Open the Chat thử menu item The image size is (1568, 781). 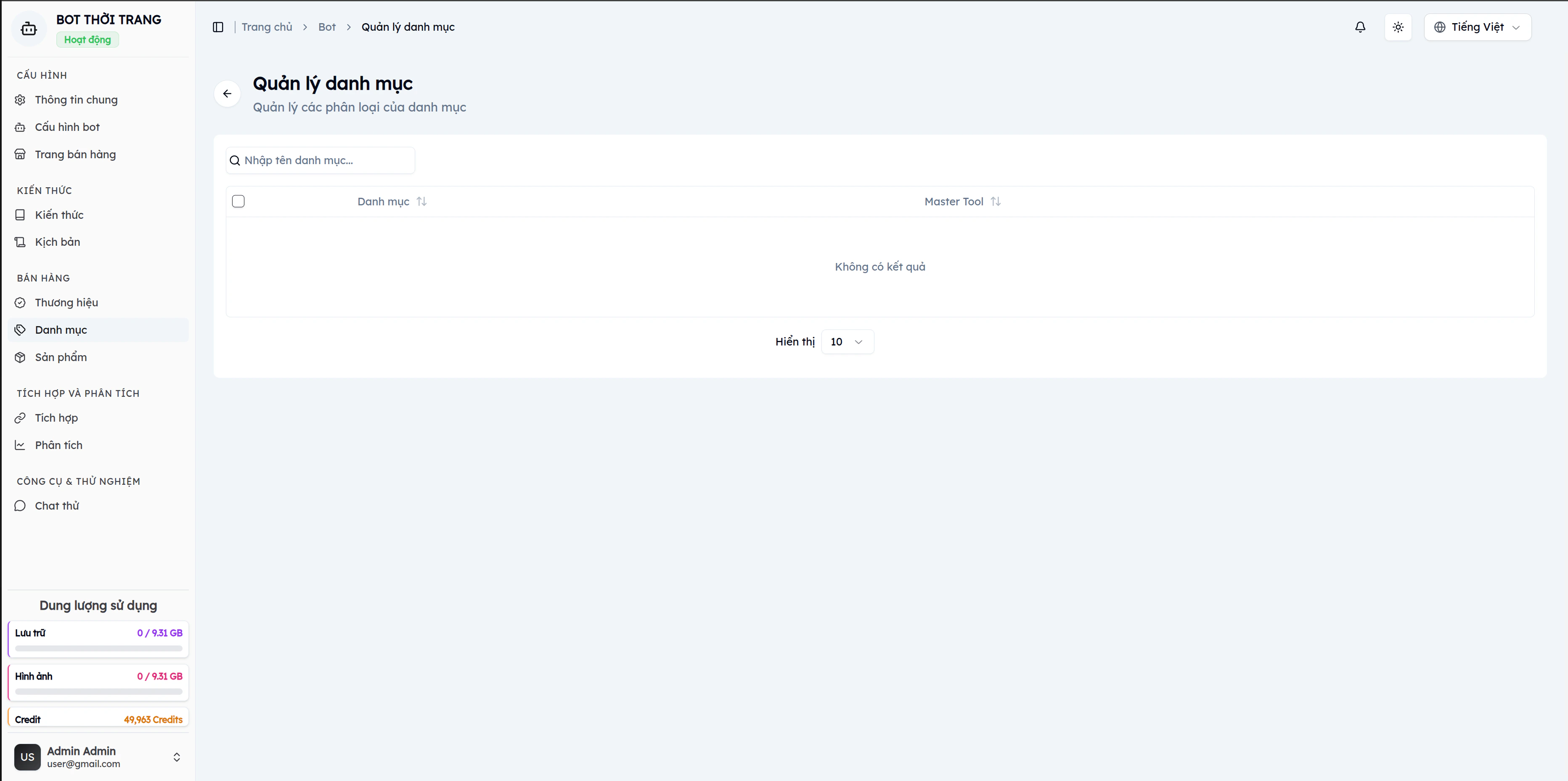57,506
